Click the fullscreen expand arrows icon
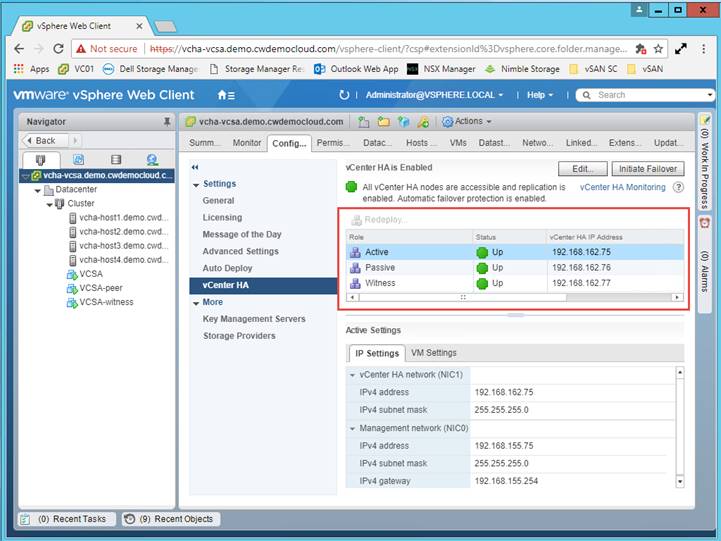The width and height of the screenshot is (721, 541). coord(681,49)
